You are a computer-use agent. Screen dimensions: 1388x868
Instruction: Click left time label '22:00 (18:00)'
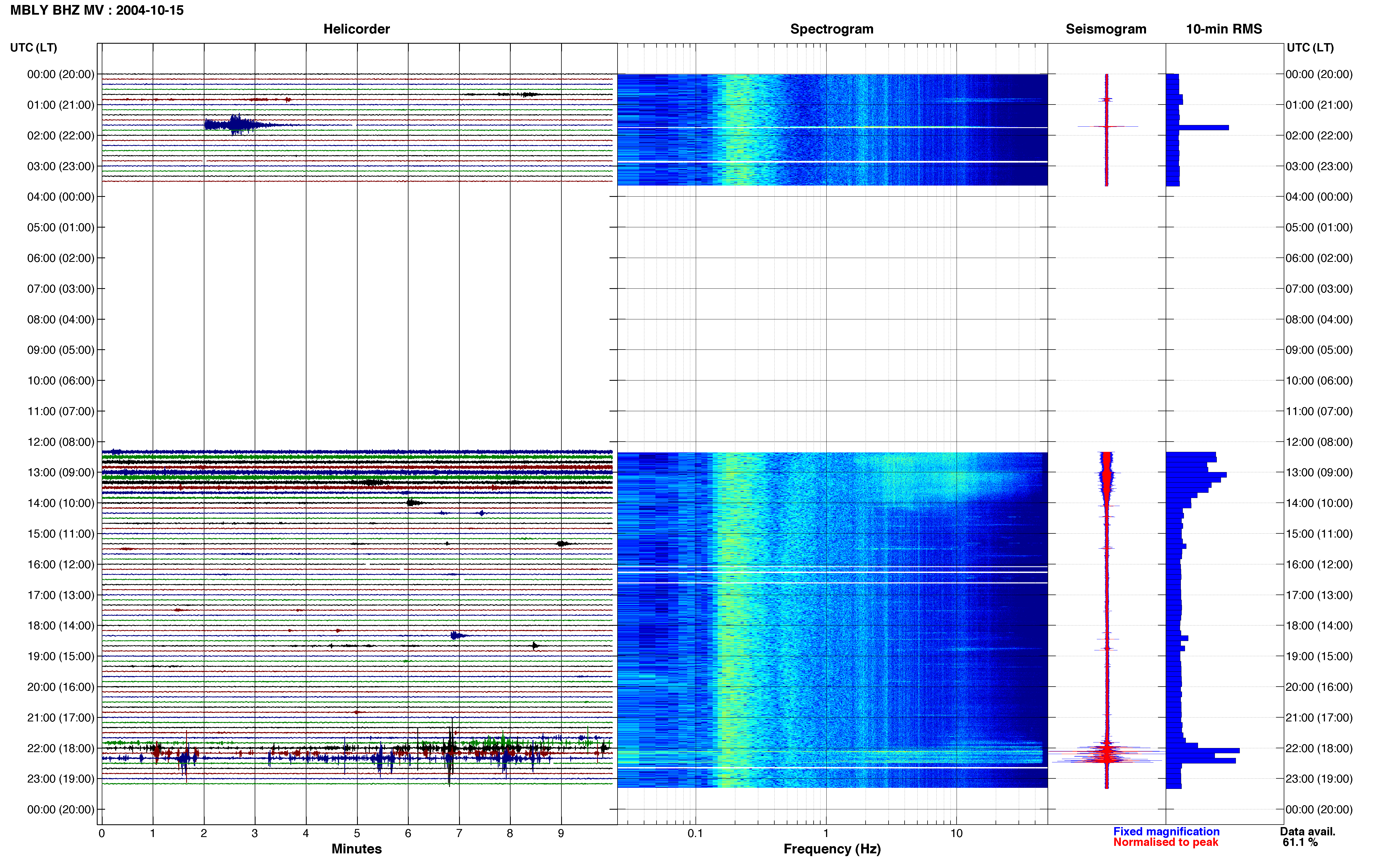tap(61, 748)
